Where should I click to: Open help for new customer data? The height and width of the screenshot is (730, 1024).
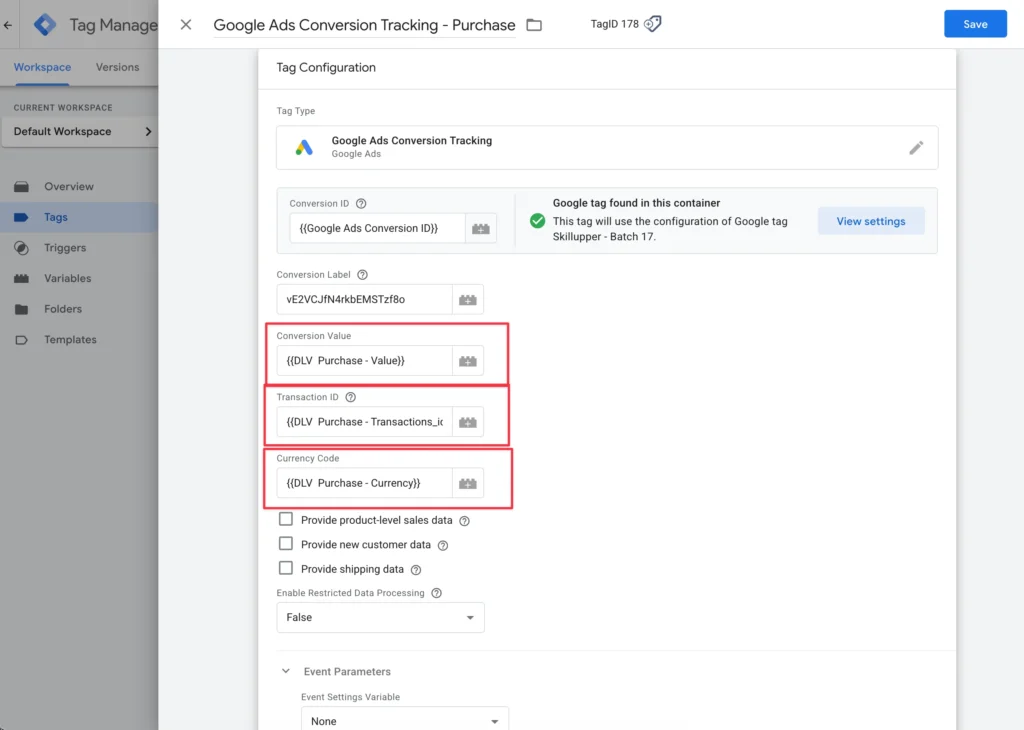(x=443, y=545)
